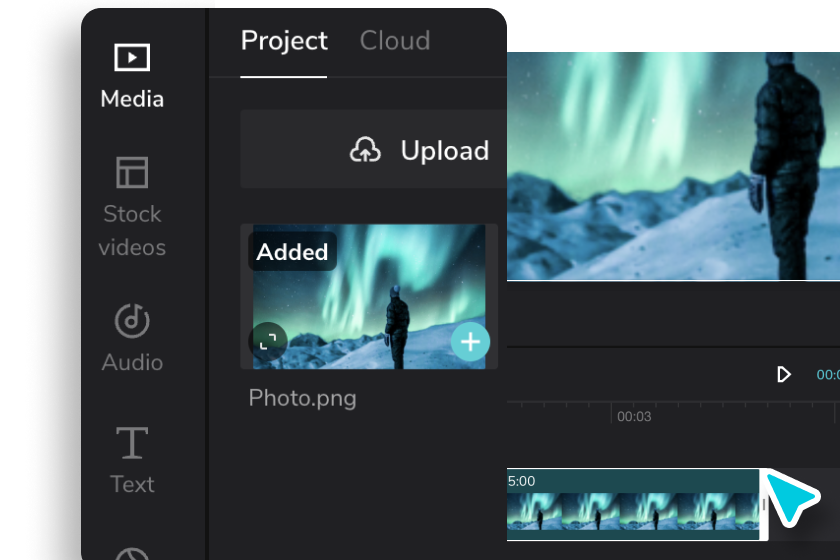840x560 pixels.
Task: Open the Text panel
Action: [132, 460]
